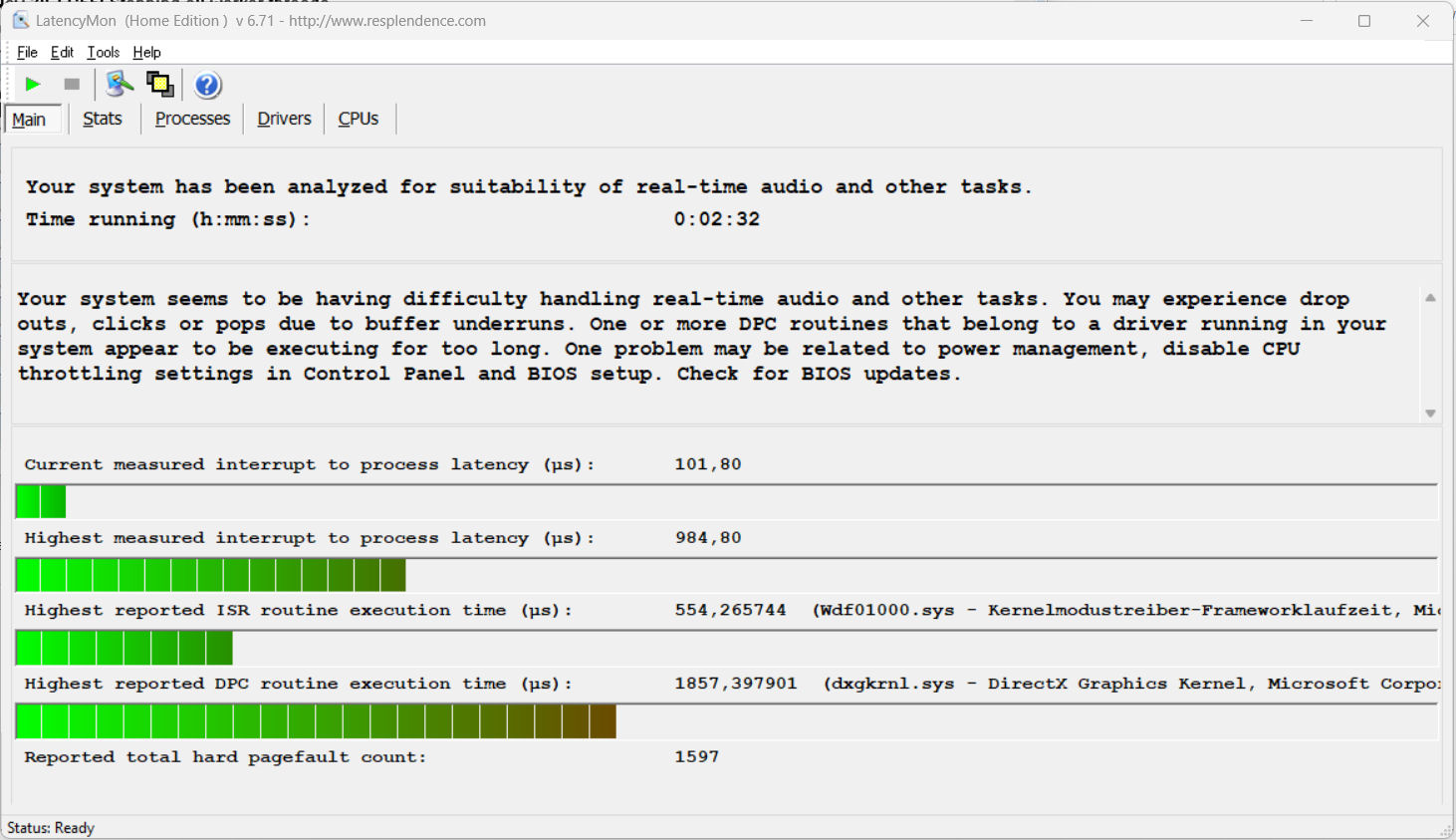Click the highest DPC routine execution time bar
The height and width of the screenshot is (840, 1456).
coord(316,721)
